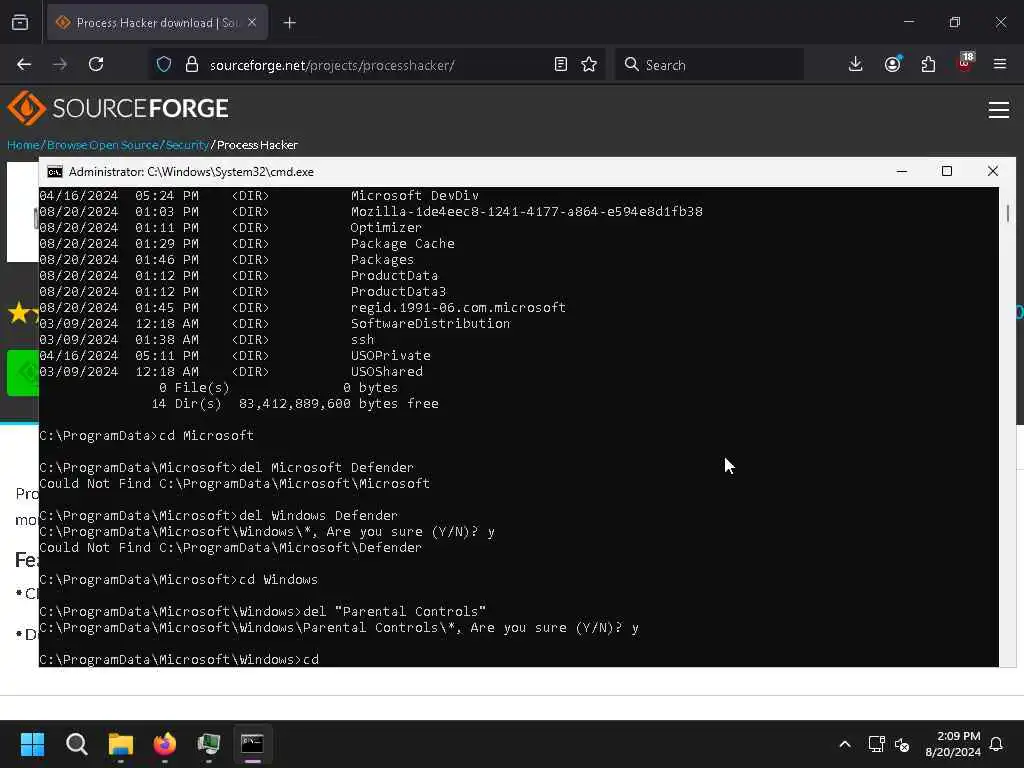Open SourceForge hamburger site menu
Image resolution: width=1024 pixels, height=768 pixels.
click(999, 110)
